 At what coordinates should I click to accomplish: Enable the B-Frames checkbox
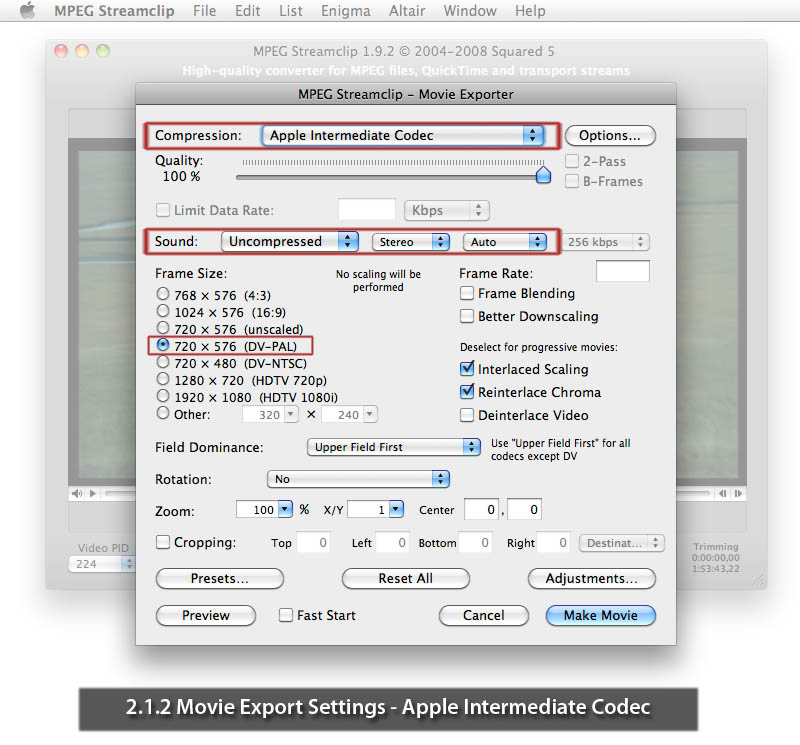pos(572,181)
